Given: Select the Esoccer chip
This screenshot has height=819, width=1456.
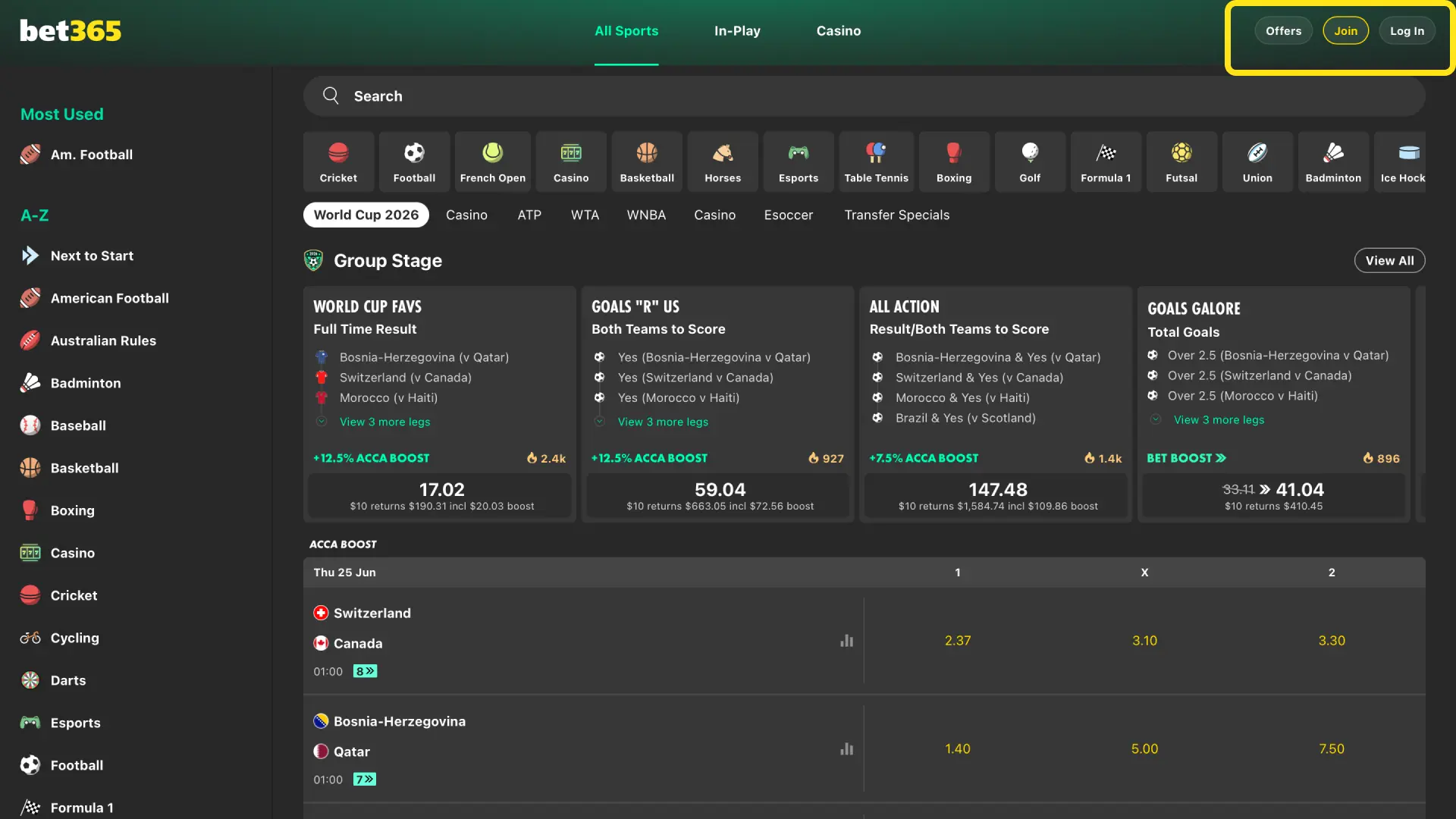Looking at the screenshot, I should click(789, 215).
